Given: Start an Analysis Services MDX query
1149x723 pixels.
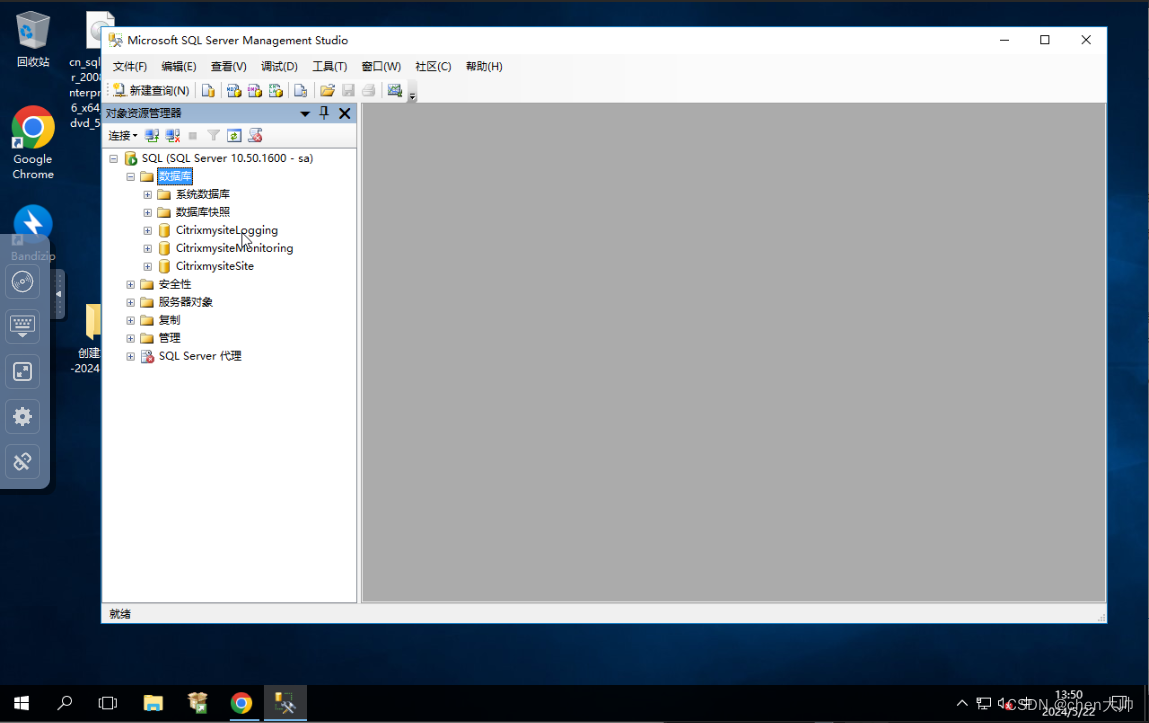Looking at the screenshot, I should 234,90.
